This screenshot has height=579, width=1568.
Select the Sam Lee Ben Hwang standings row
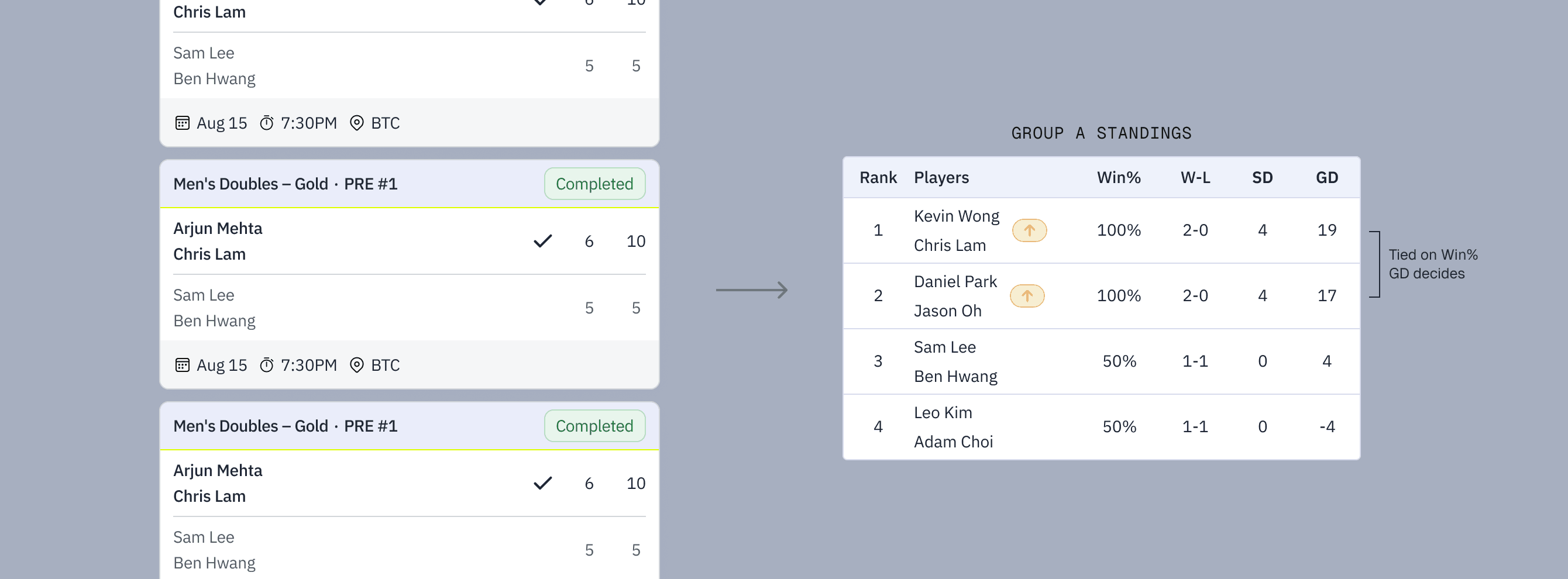1101,362
